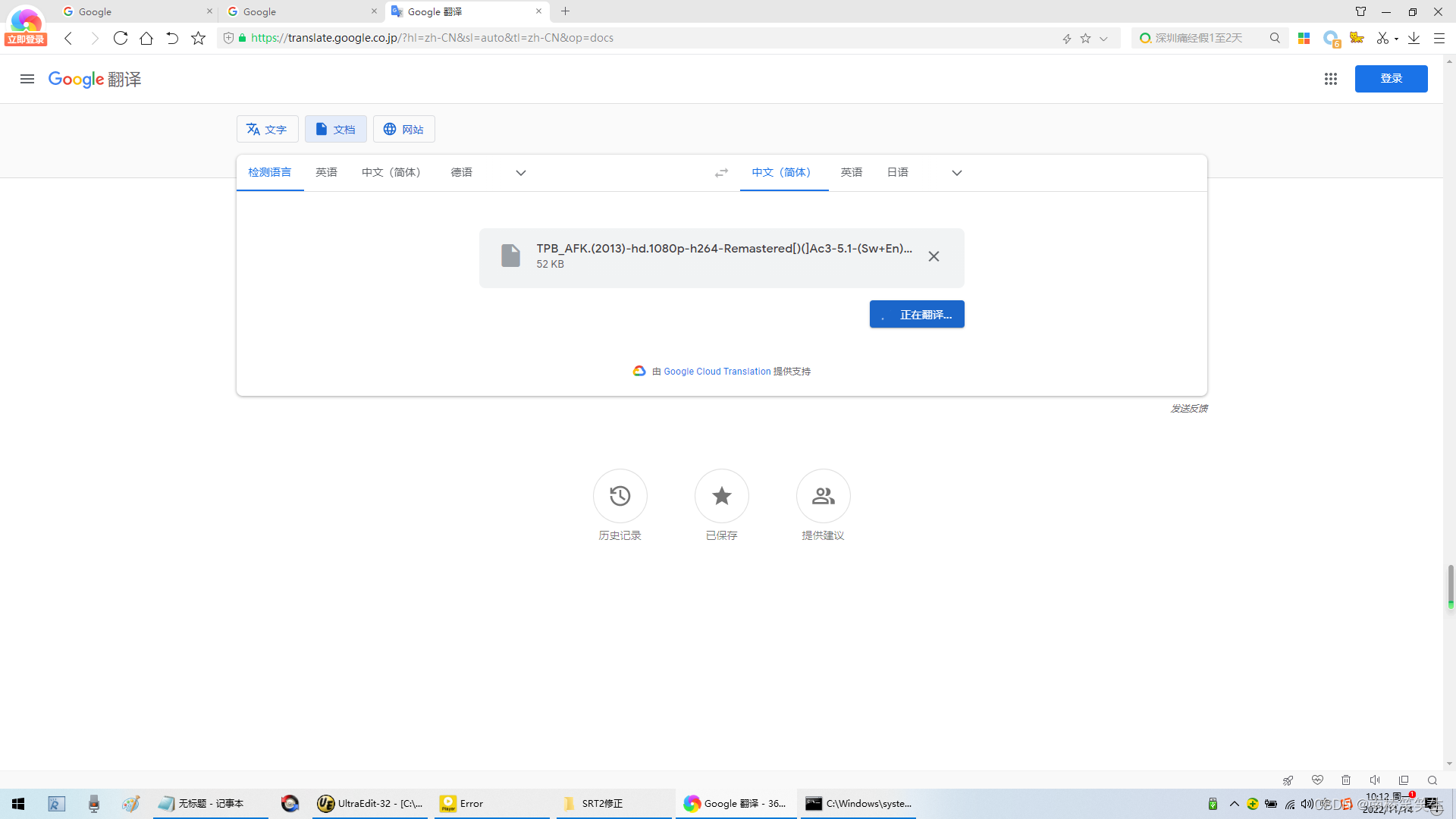Select 日语 as target language tab

click(x=897, y=172)
